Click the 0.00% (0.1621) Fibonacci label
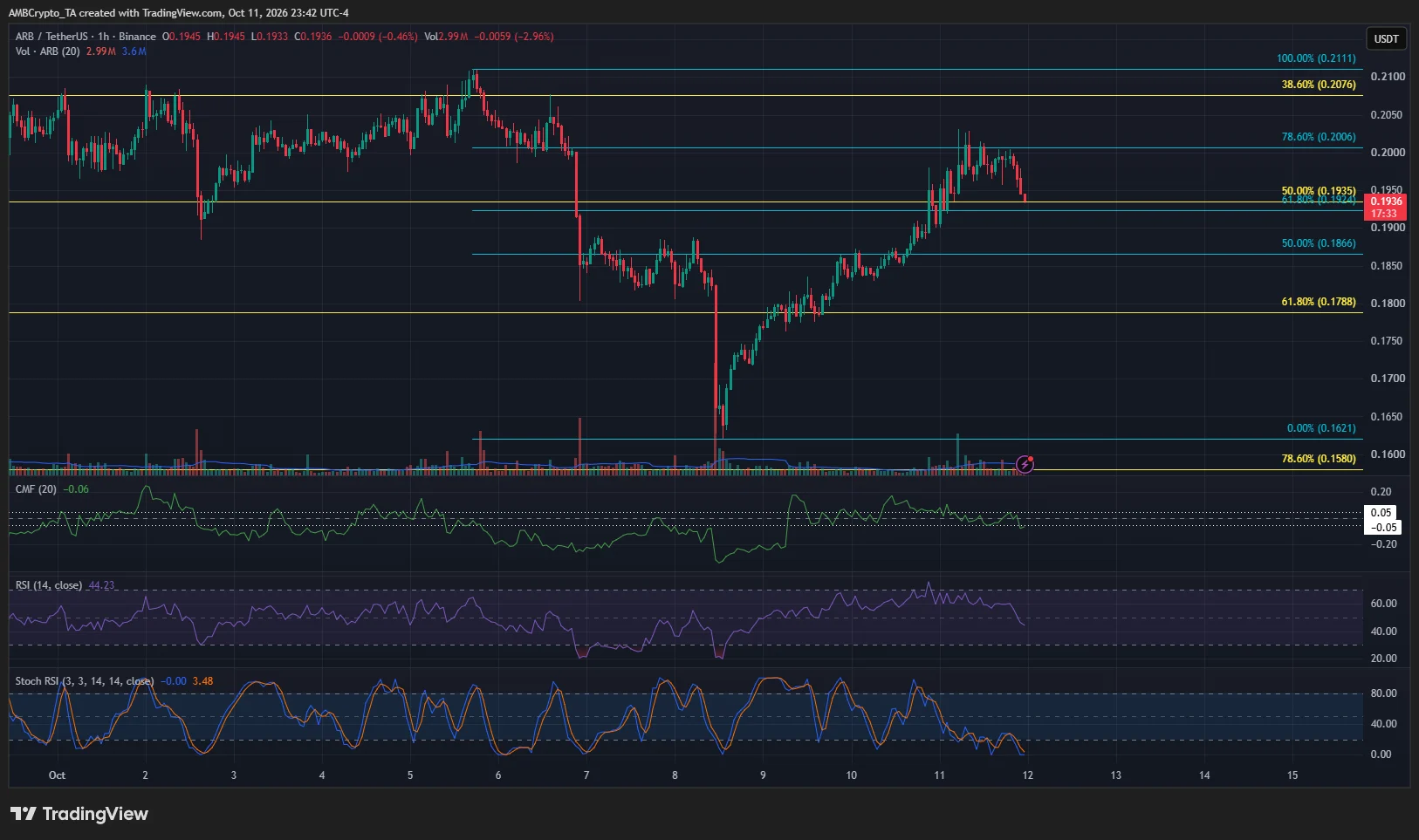Image resolution: width=1419 pixels, height=840 pixels. (x=1321, y=428)
